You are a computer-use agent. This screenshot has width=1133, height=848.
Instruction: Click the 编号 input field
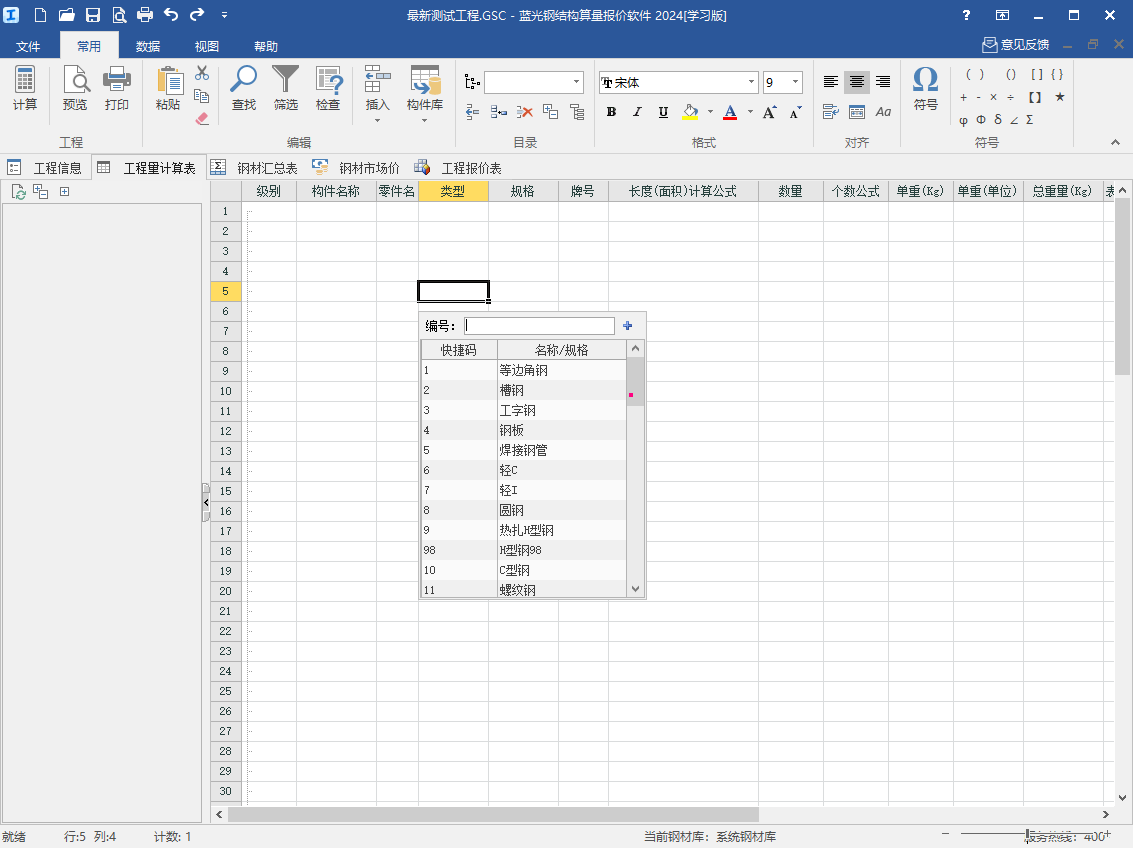coord(539,326)
